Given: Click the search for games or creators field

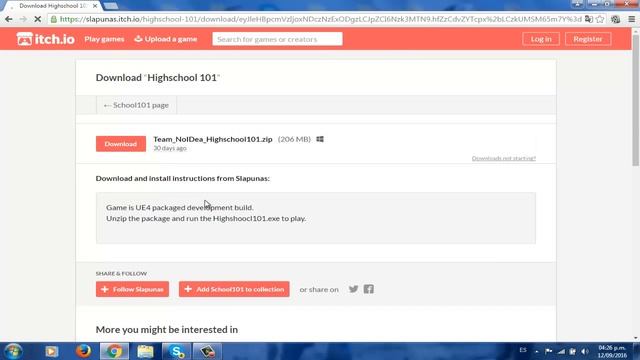Looking at the screenshot, I should [277, 39].
